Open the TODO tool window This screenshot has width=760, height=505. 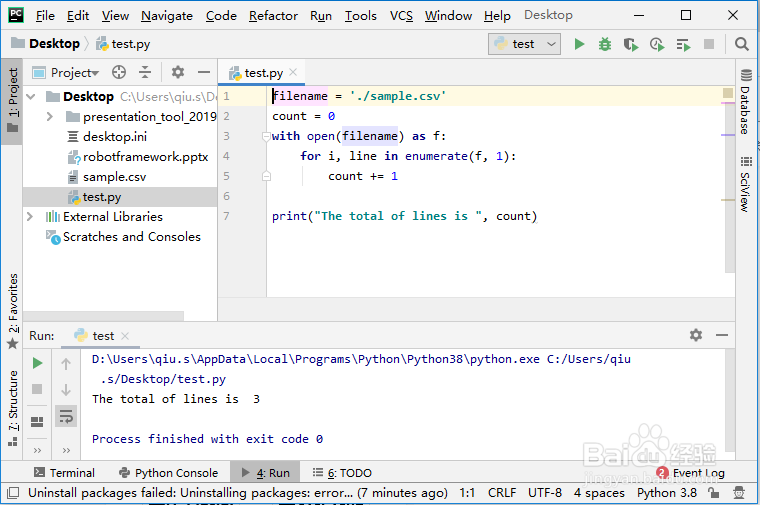click(x=342, y=473)
